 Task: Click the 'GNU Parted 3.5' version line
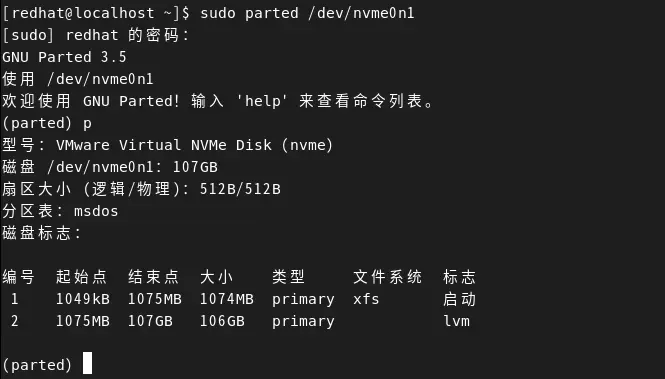pos(64,57)
